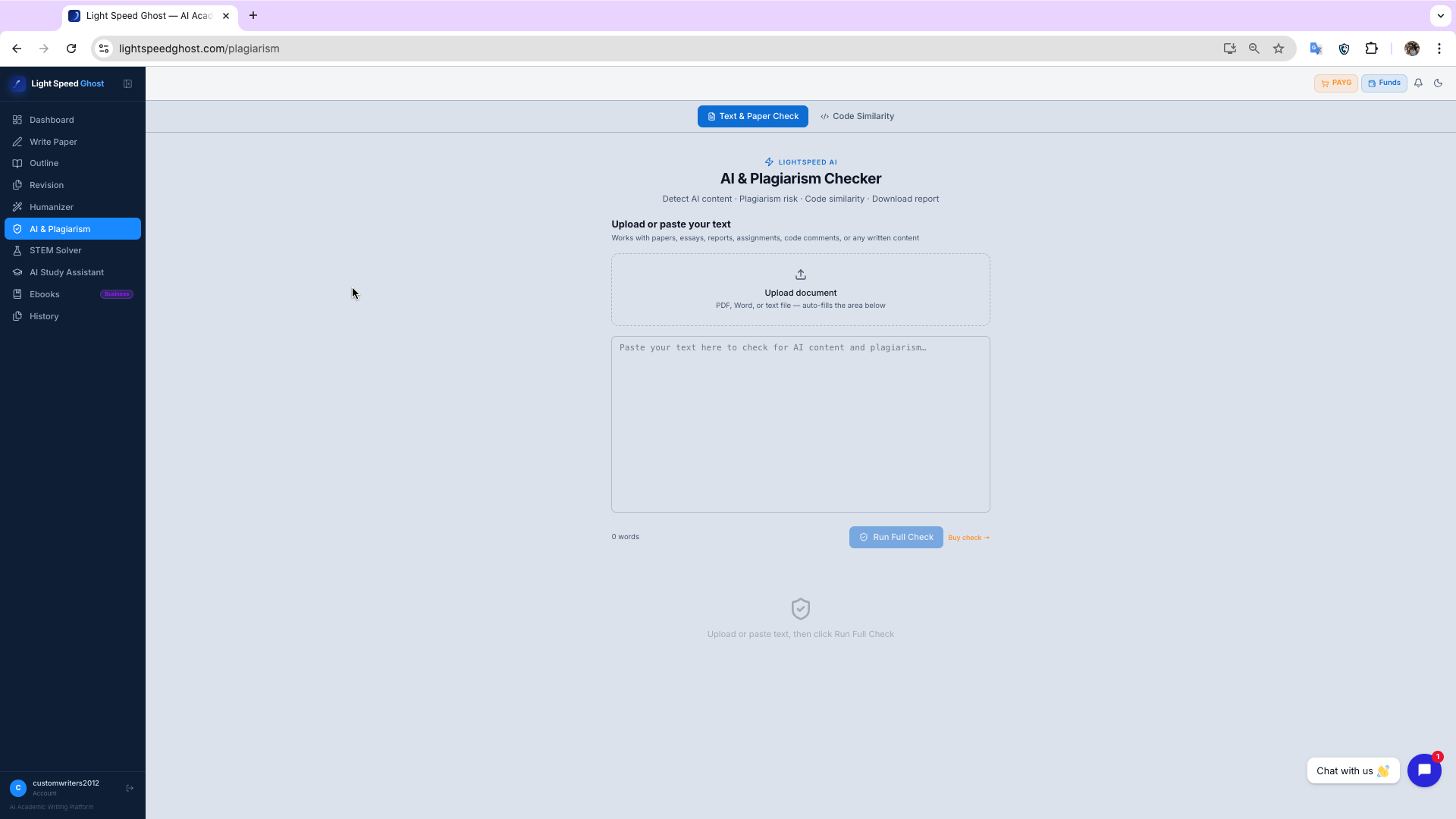The image size is (1456, 819).
Task: Click the zoom magnifier icon
Action: (1254, 49)
